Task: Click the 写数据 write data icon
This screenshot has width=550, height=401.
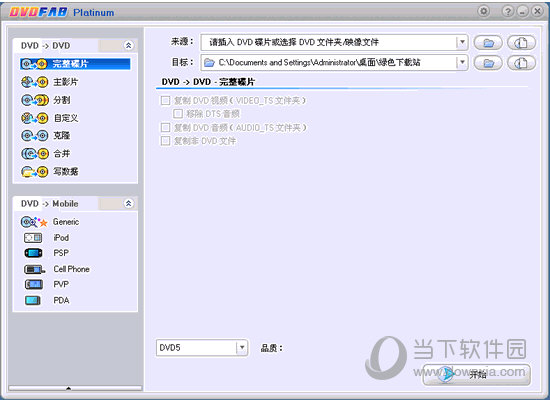Action: [x=34, y=172]
